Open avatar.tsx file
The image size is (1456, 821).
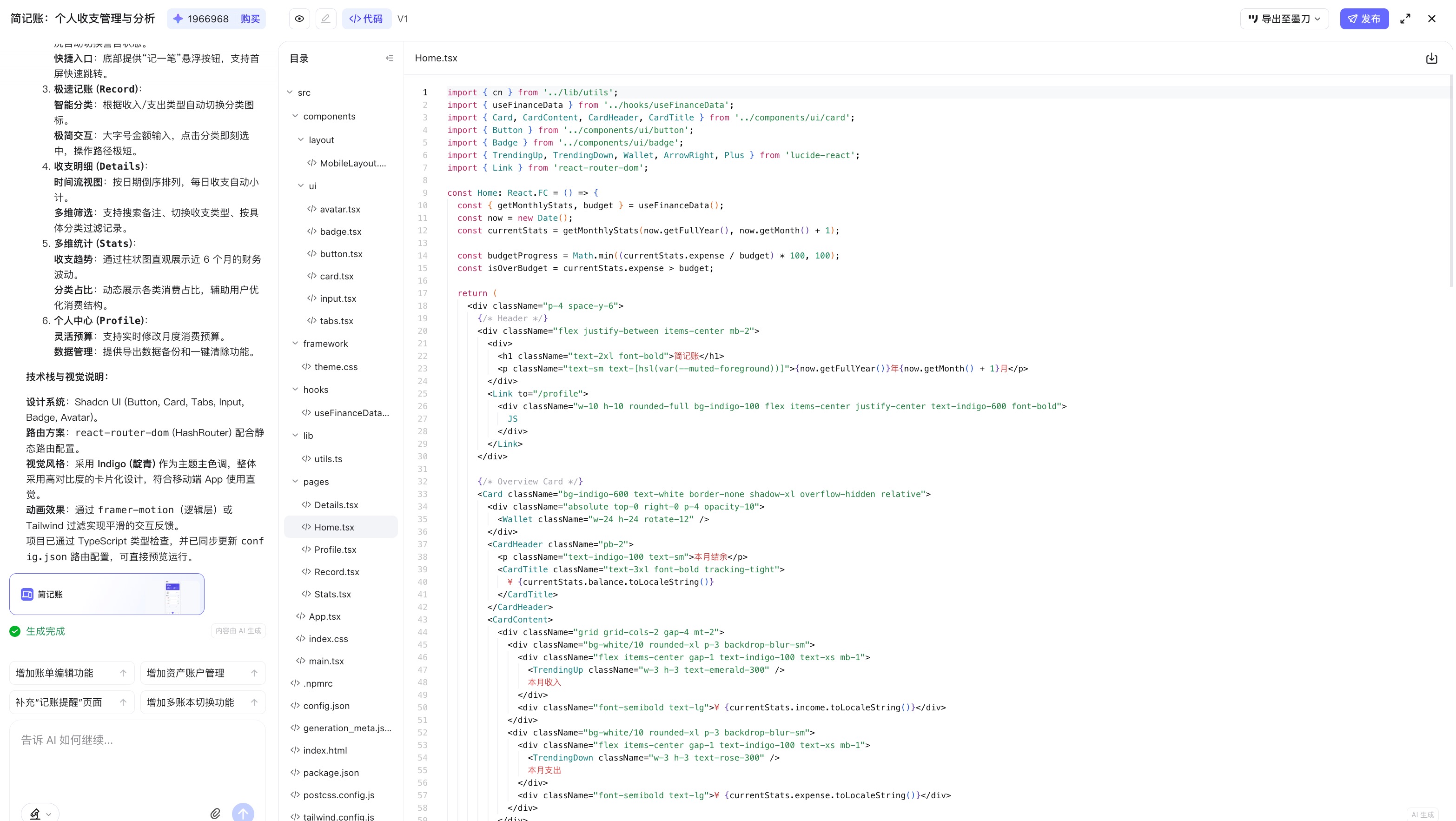coord(340,209)
